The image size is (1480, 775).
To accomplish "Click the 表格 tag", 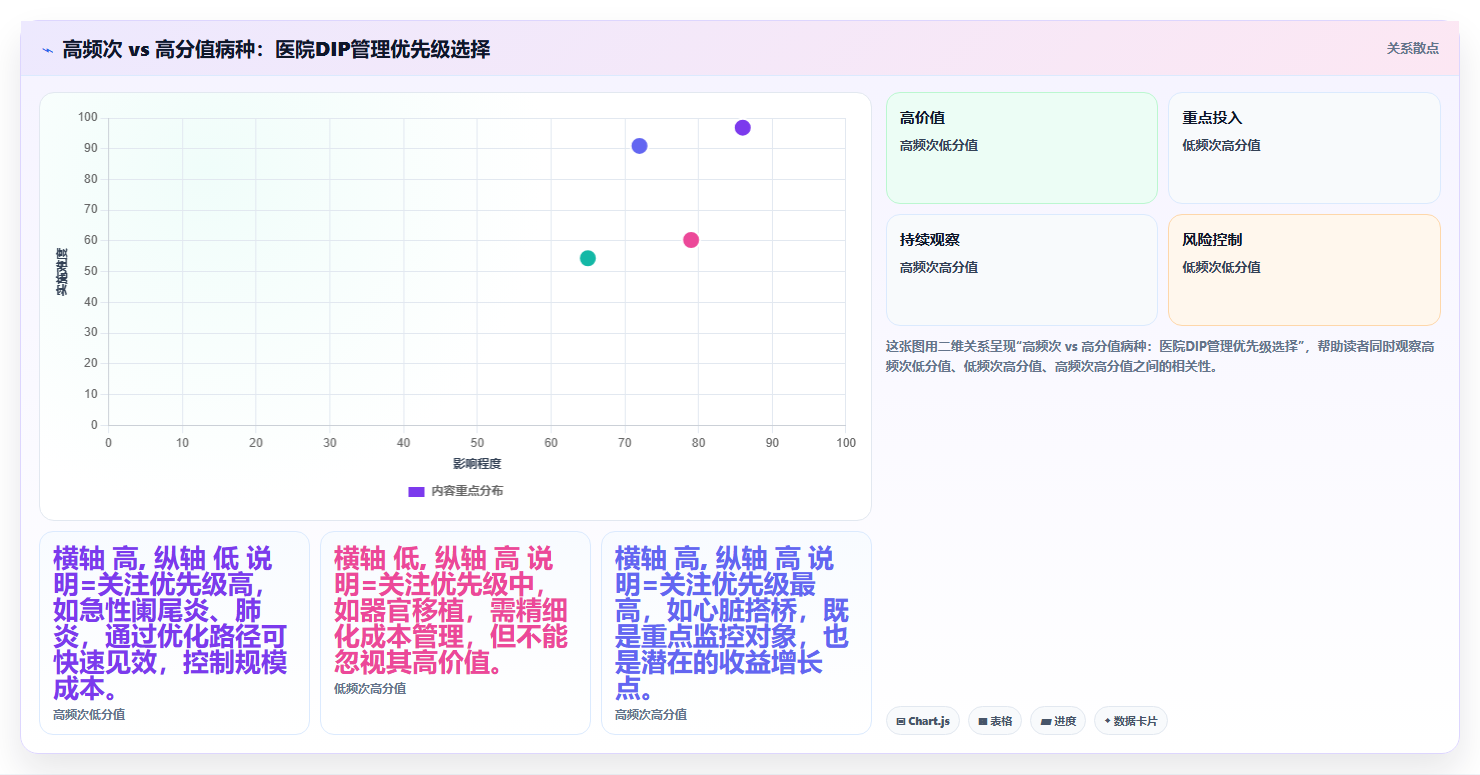I will 995,721.
